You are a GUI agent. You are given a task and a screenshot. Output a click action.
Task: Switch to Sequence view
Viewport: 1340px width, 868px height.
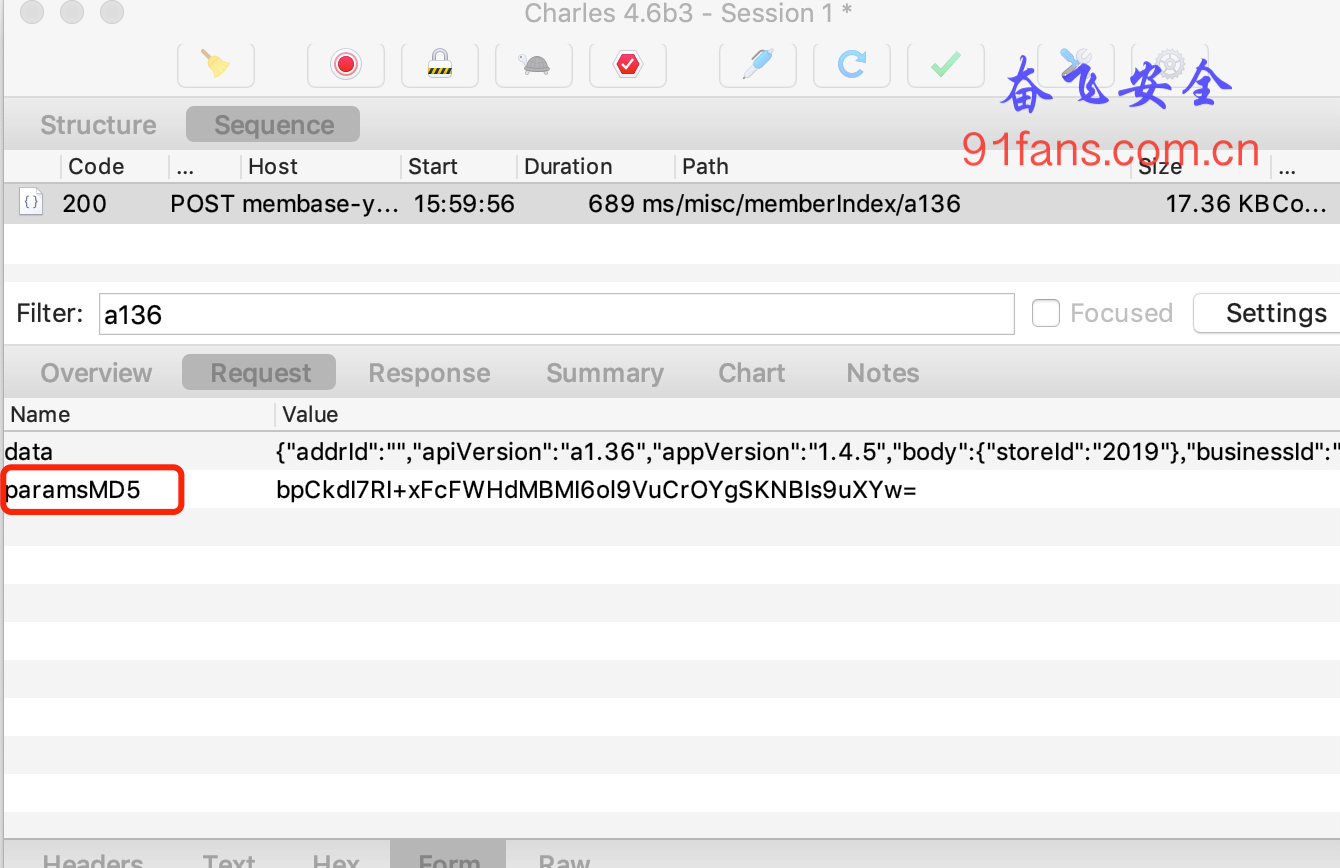point(273,125)
